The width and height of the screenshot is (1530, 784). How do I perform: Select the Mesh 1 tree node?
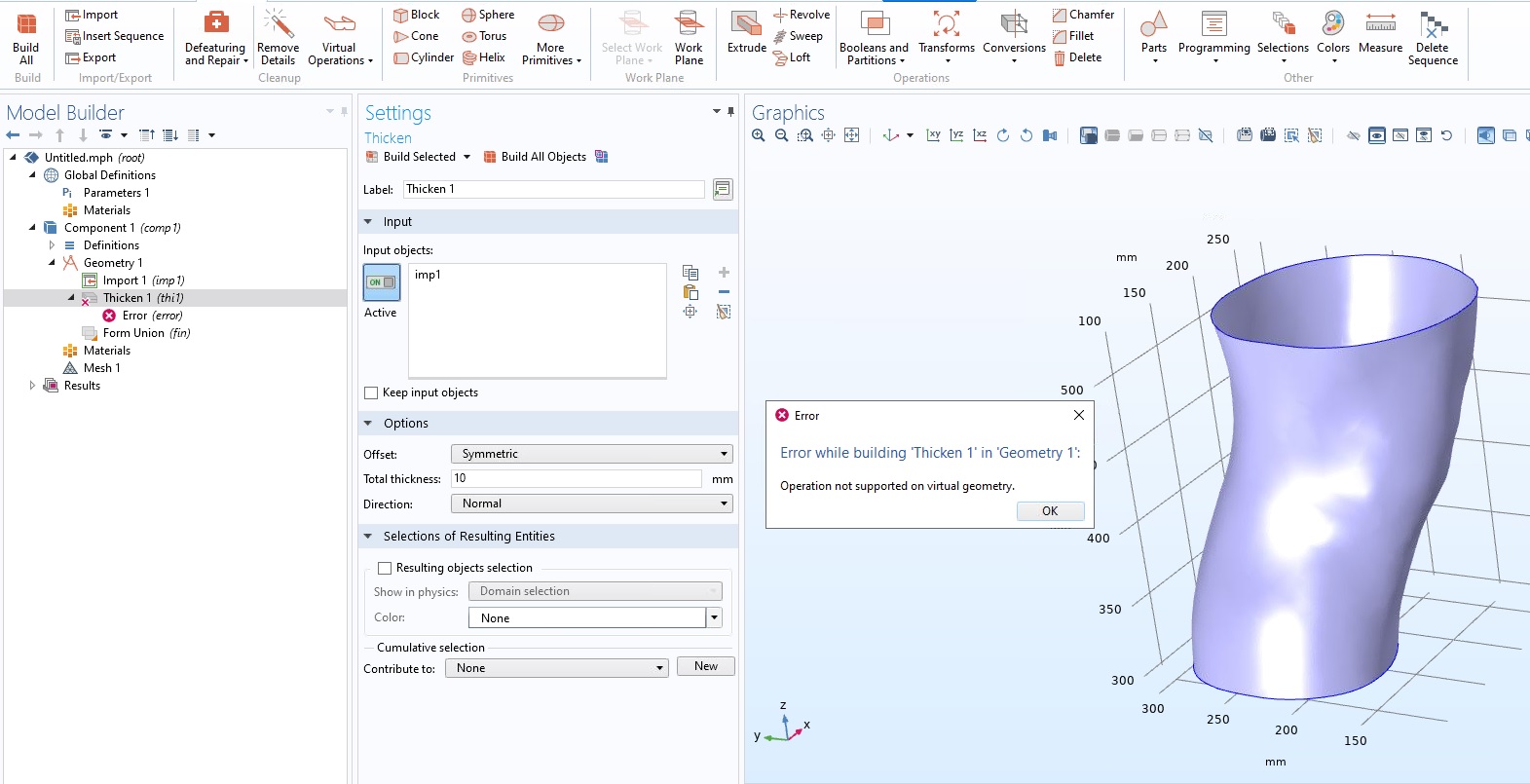101,368
